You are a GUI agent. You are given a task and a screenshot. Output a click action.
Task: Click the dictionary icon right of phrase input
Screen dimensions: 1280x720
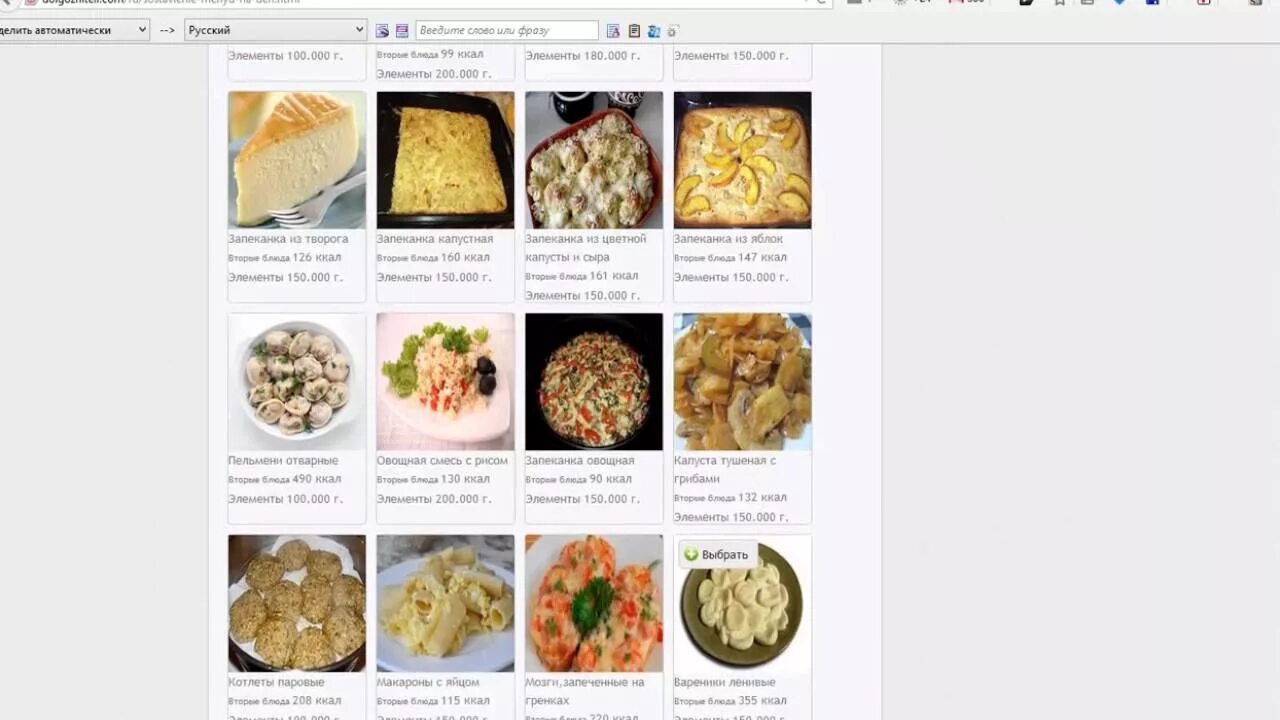click(x=613, y=31)
